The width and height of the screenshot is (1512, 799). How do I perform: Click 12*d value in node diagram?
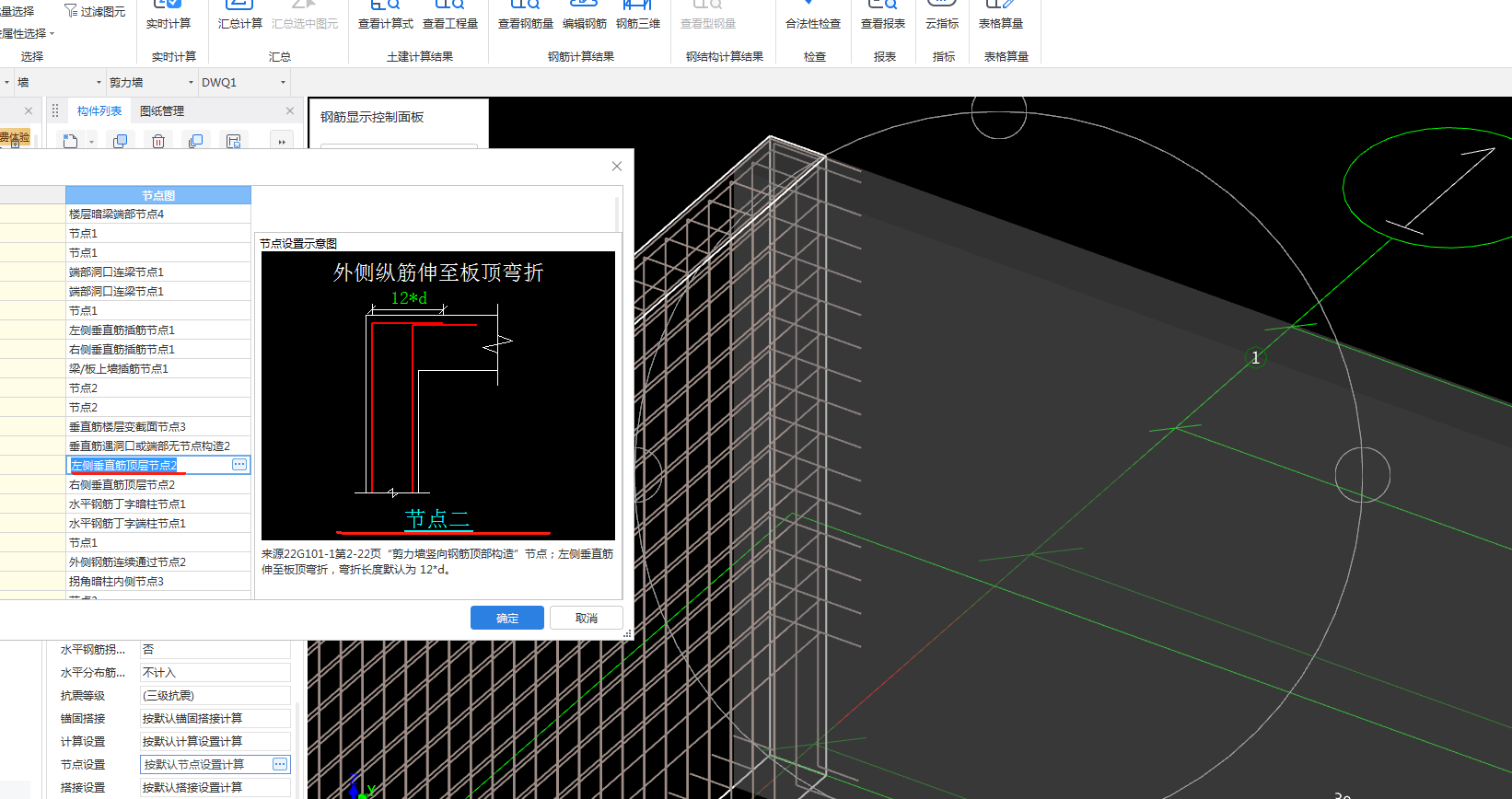click(x=409, y=298)
